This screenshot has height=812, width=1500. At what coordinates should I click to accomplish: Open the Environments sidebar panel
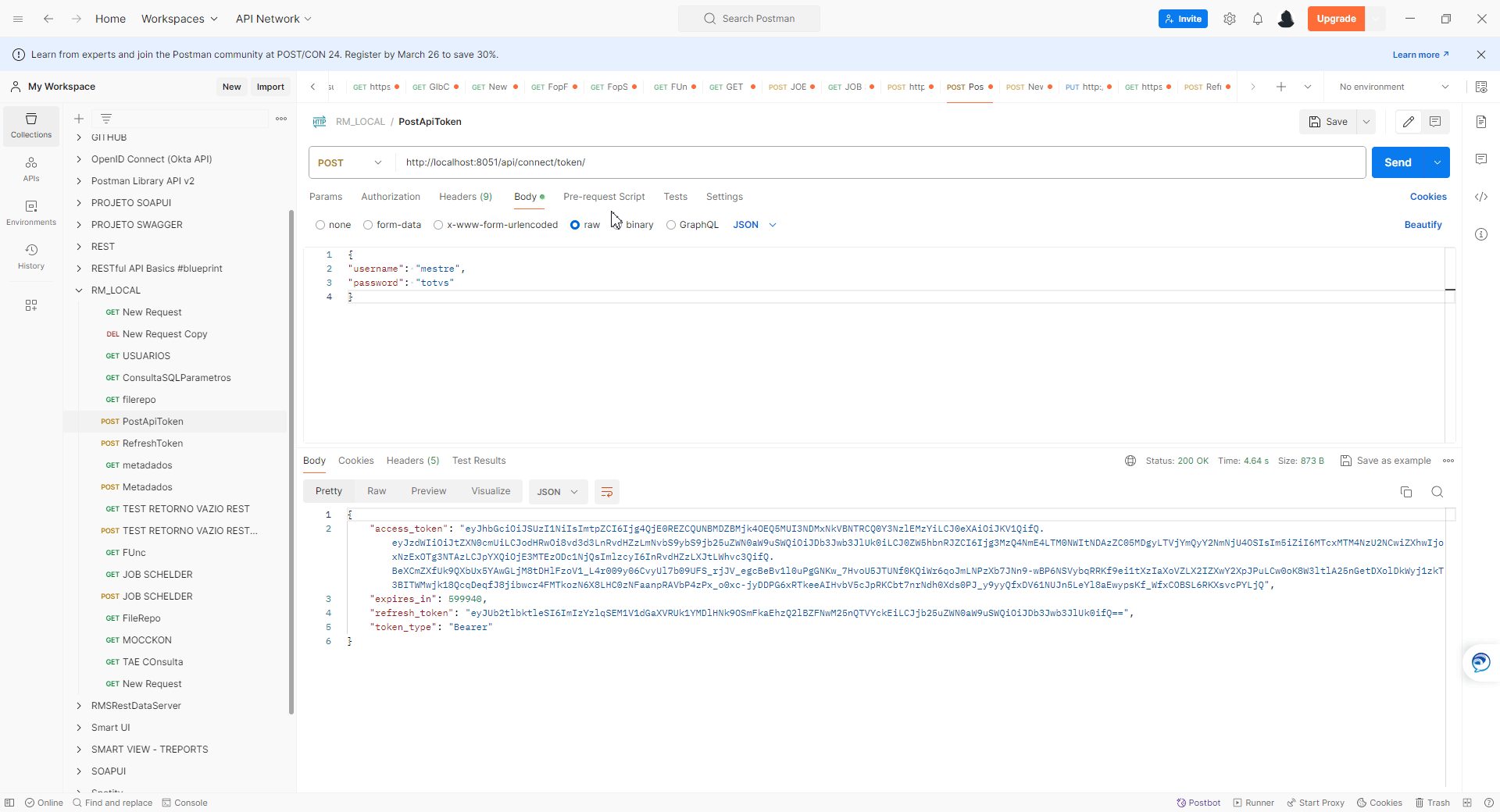coord(31,213)
